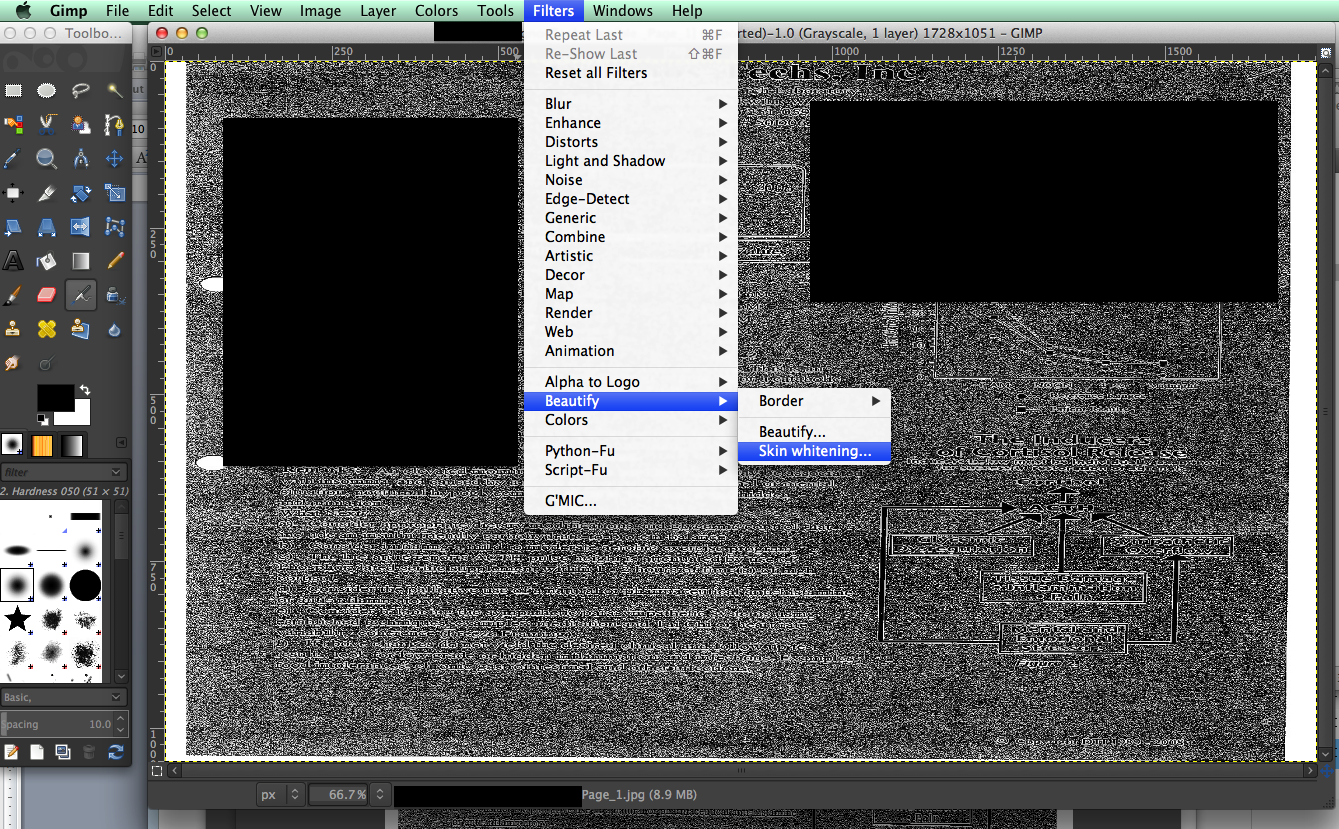Click the Move tool icon
This screenshot has width=1339, height=829.
pos(115,159)
